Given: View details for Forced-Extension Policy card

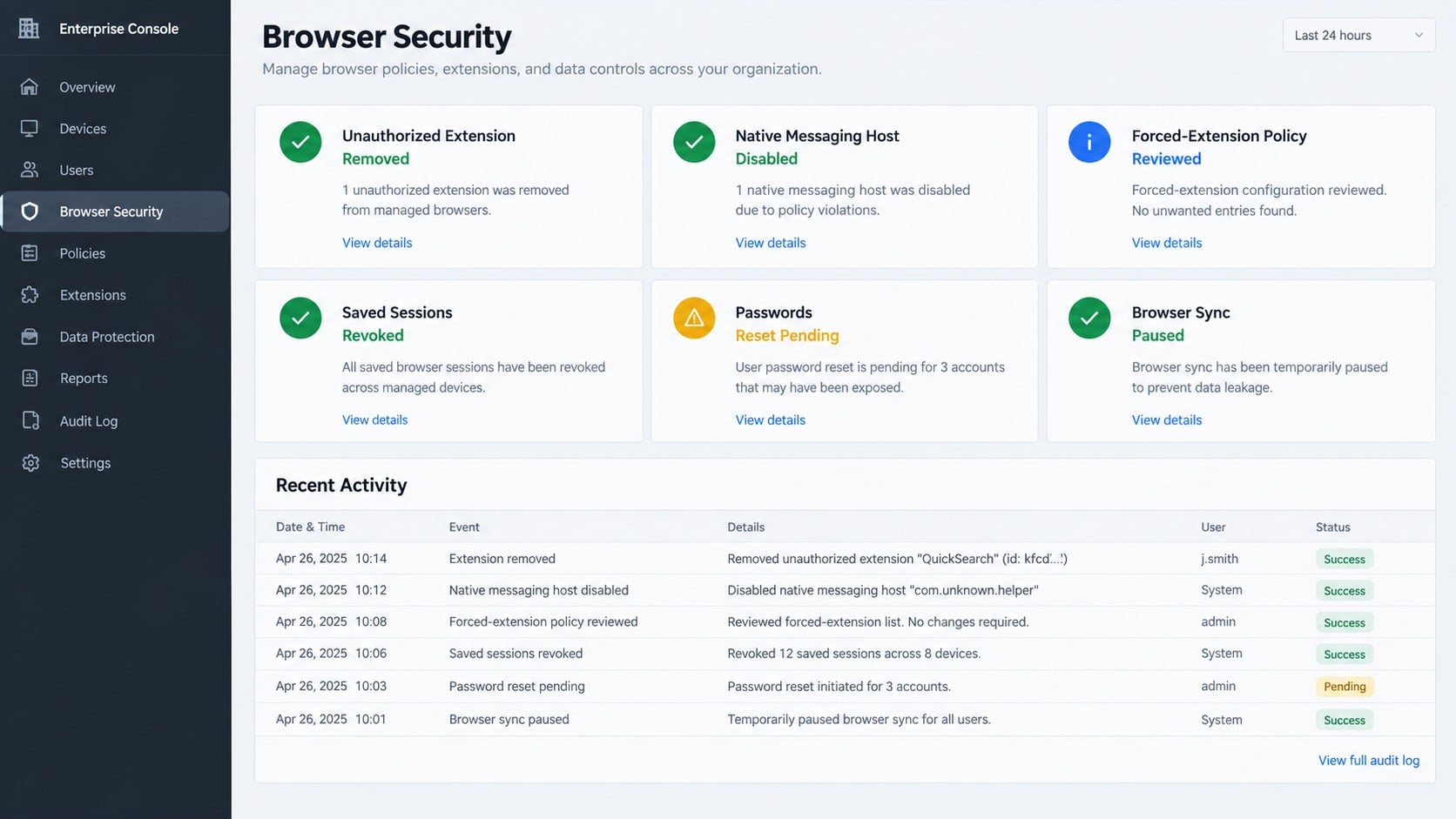Looking at the screenshot, I should (1167, 243).
